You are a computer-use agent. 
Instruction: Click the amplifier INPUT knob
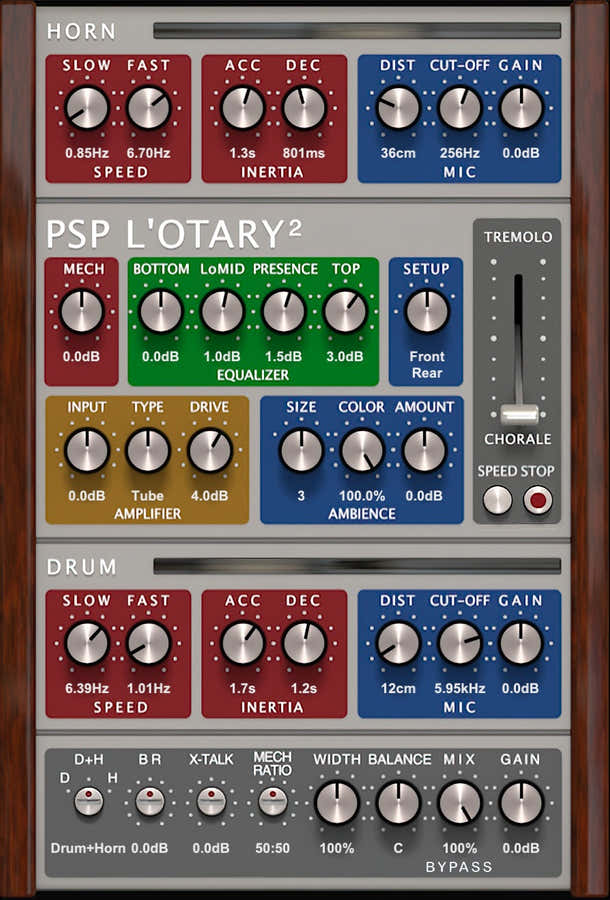[x=87, y=450]
